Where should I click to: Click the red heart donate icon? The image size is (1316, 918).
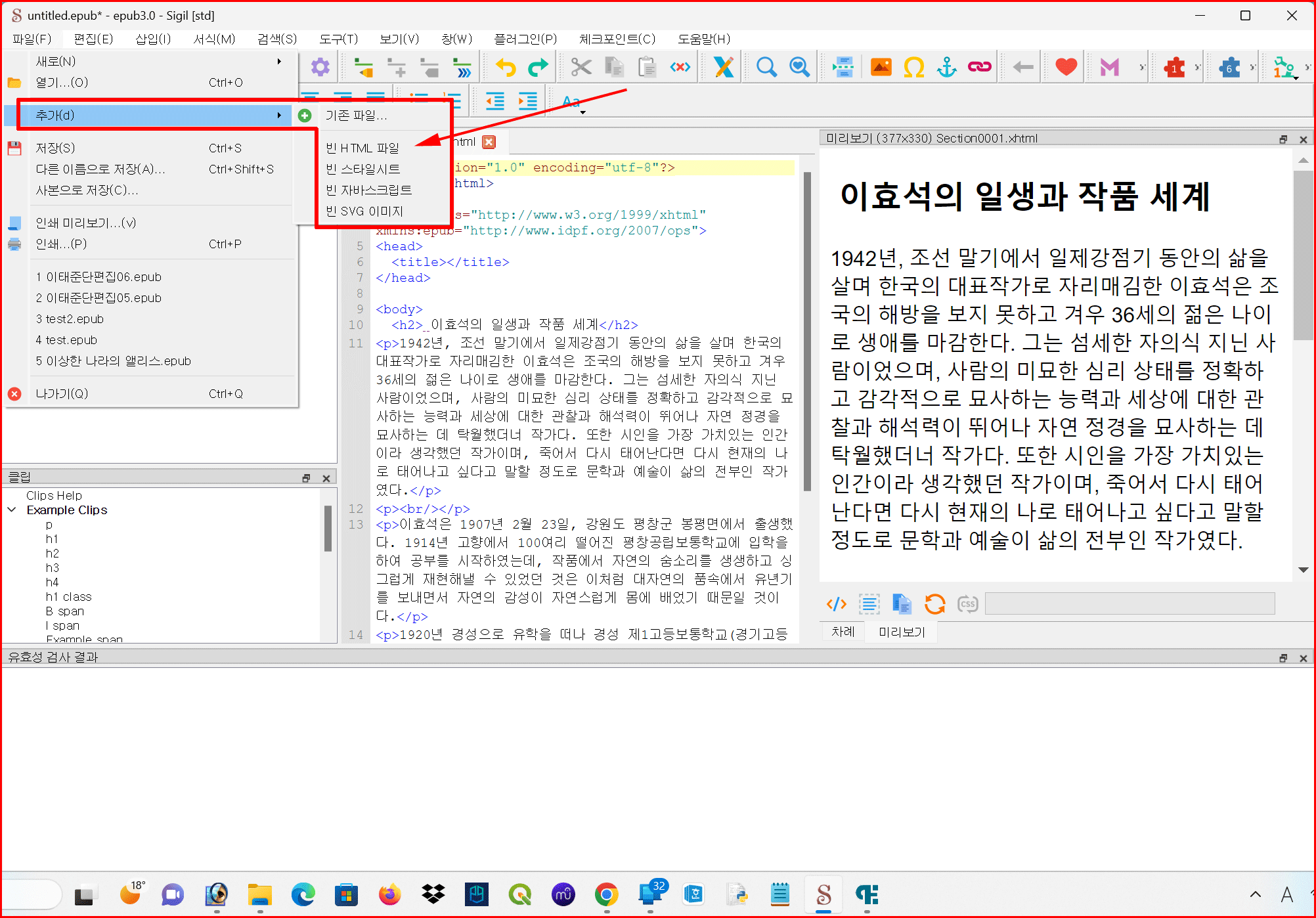[1066, 67]
